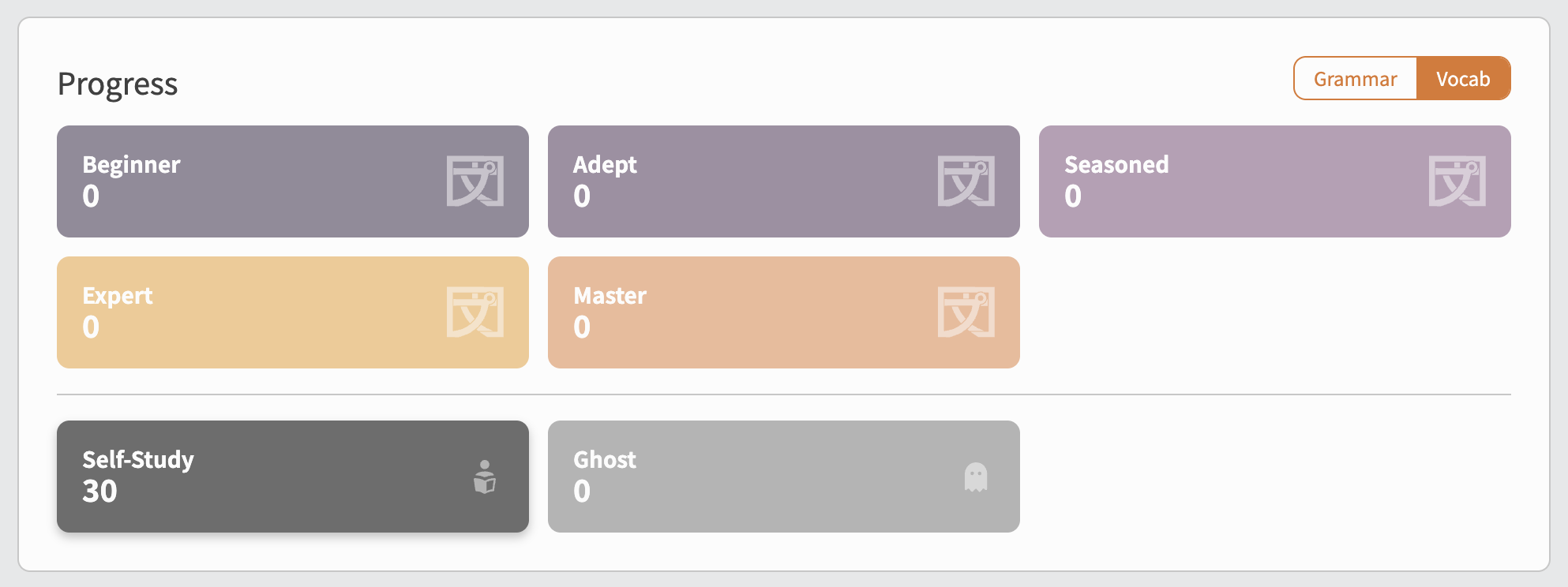The image size is (1568, 587).
Task: Click the Master card's kanji icon
Action: [x=966, y=312]
